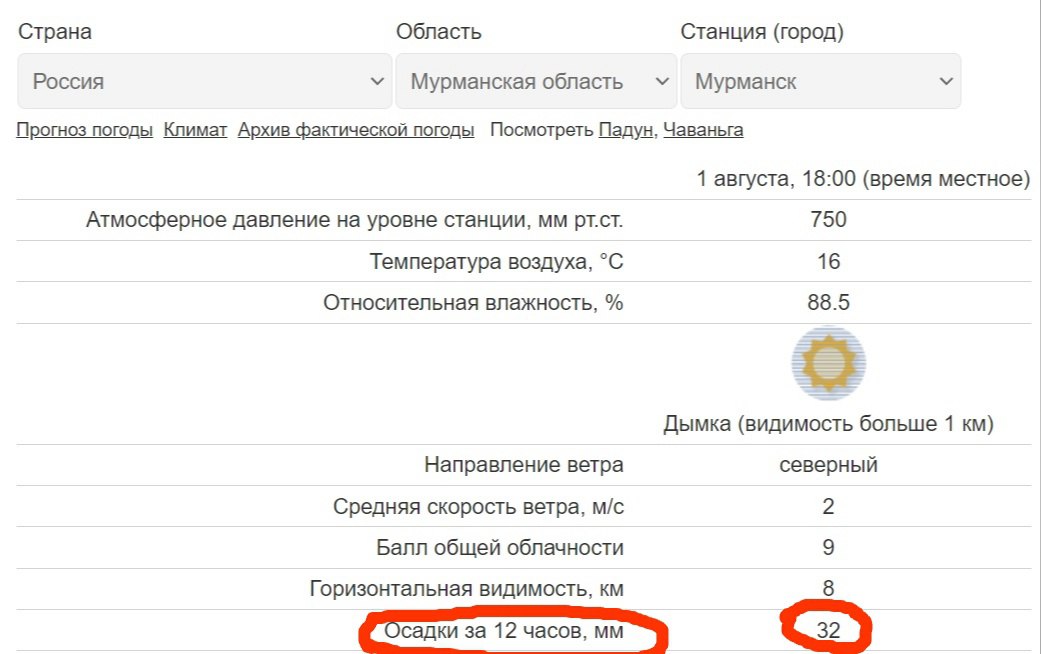1041x654 pixels.
Task: Go to the Климат link
Action: [x=196, y=130]
